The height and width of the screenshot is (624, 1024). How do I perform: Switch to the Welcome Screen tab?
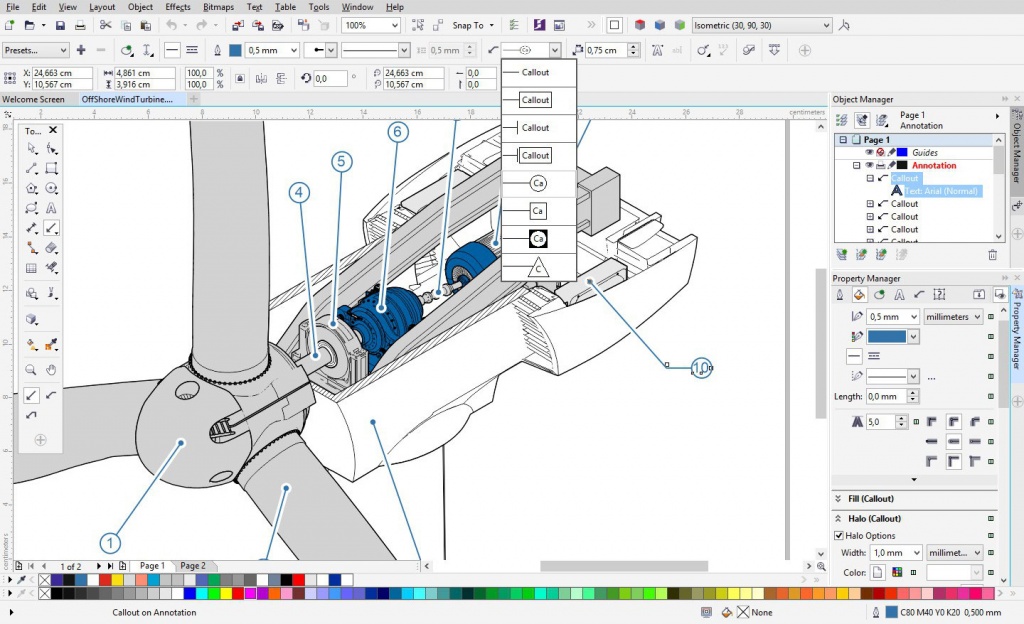click(33, 99)
